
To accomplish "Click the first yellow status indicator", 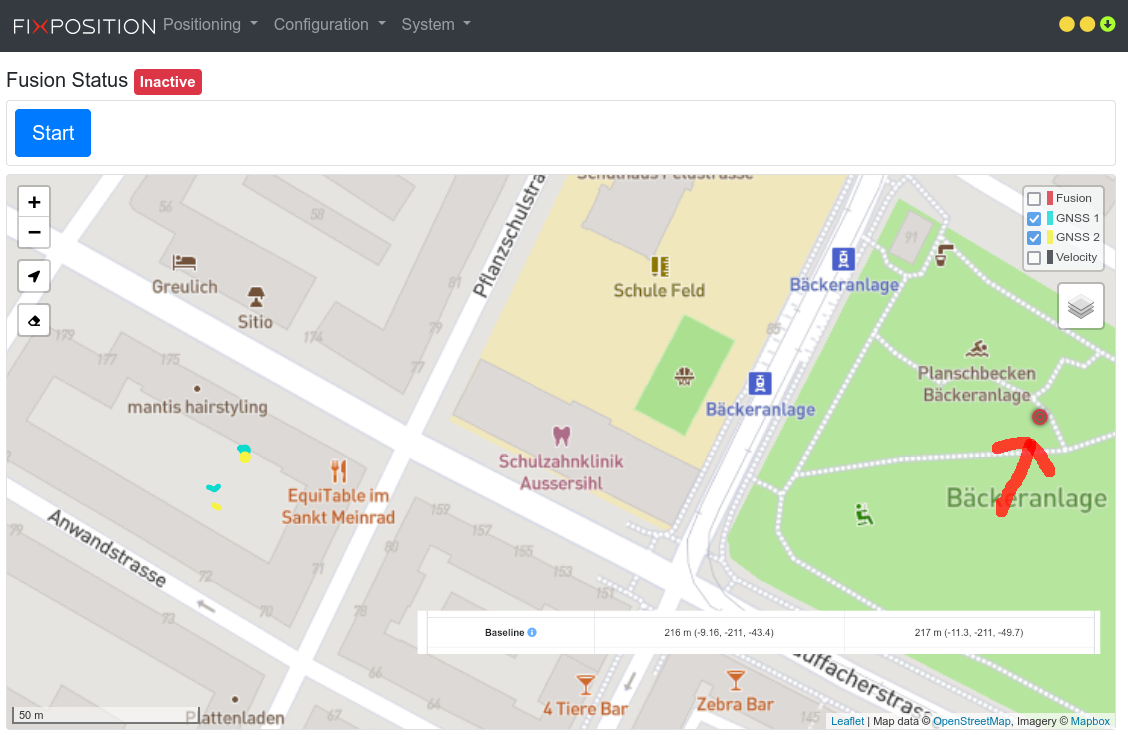I will [1067, 24].
